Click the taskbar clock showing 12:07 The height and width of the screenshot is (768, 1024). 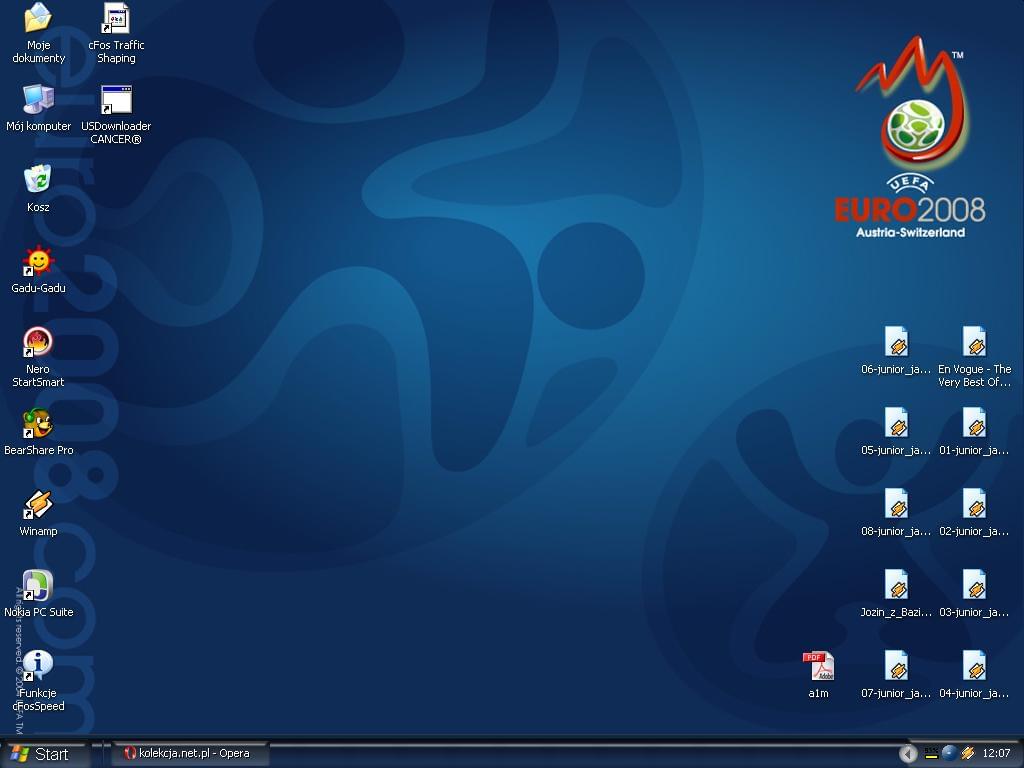(x=997, y=754)
